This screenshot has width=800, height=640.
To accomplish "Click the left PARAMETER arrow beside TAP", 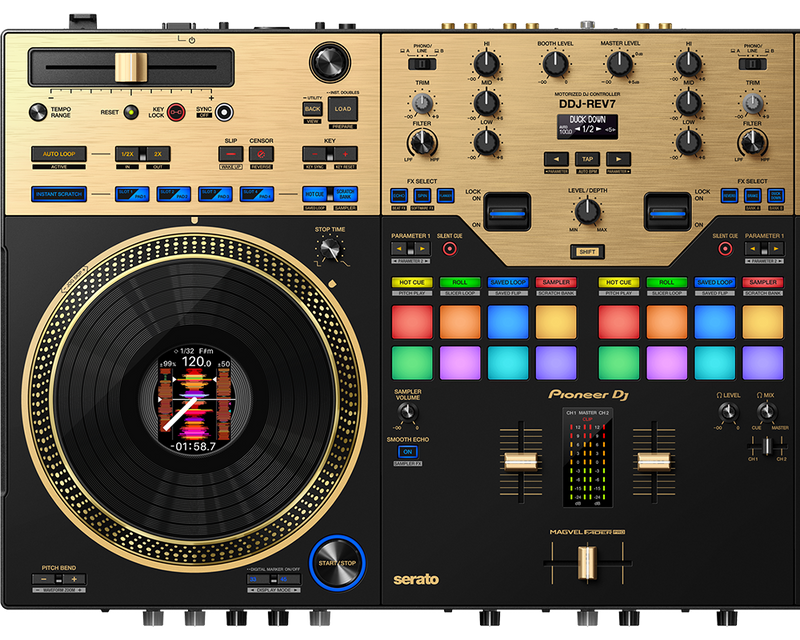I will [x=558, y=157].
